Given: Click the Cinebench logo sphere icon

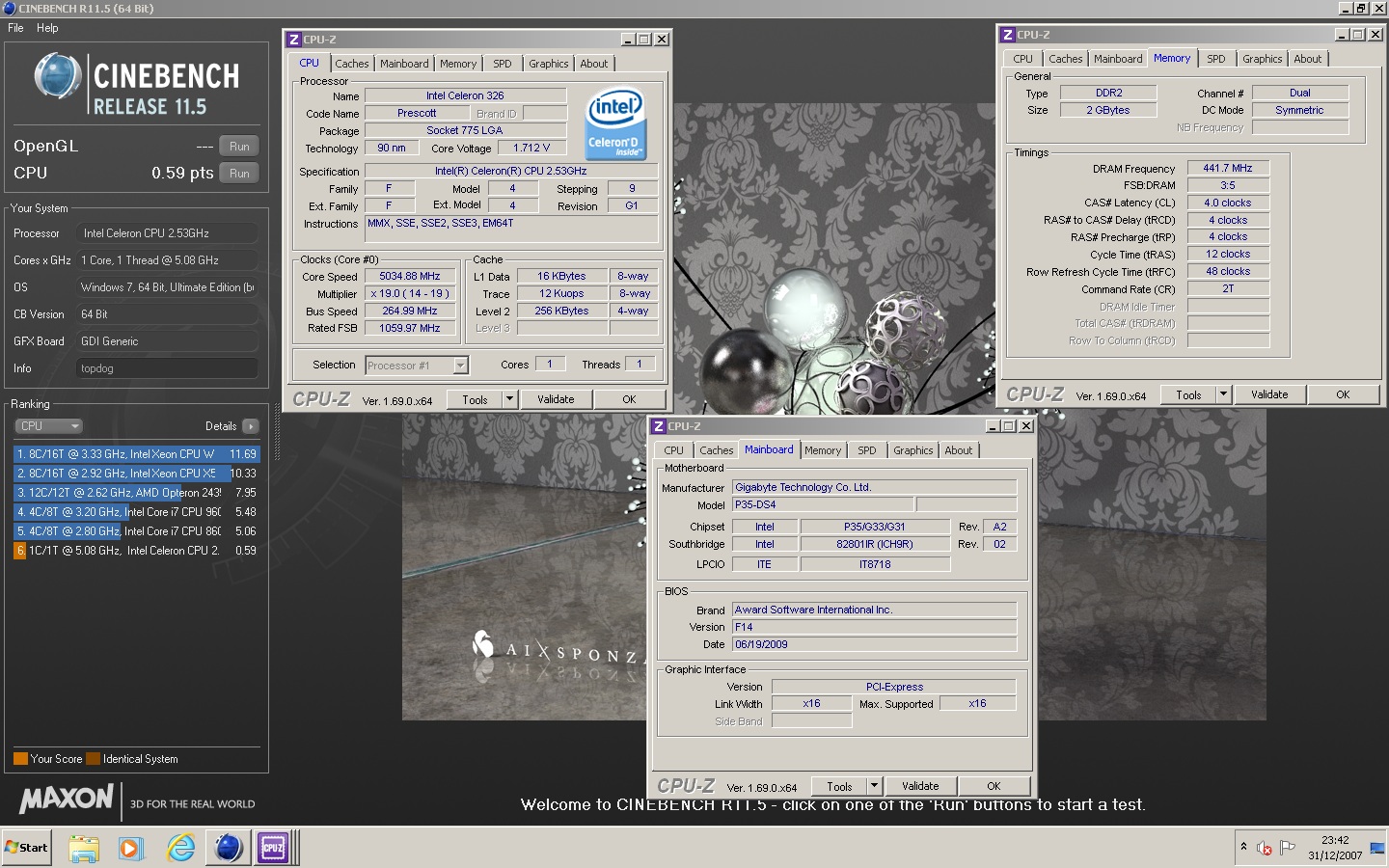Looking at the screenshot, I should pyautogui.click(x=58, y=76).
